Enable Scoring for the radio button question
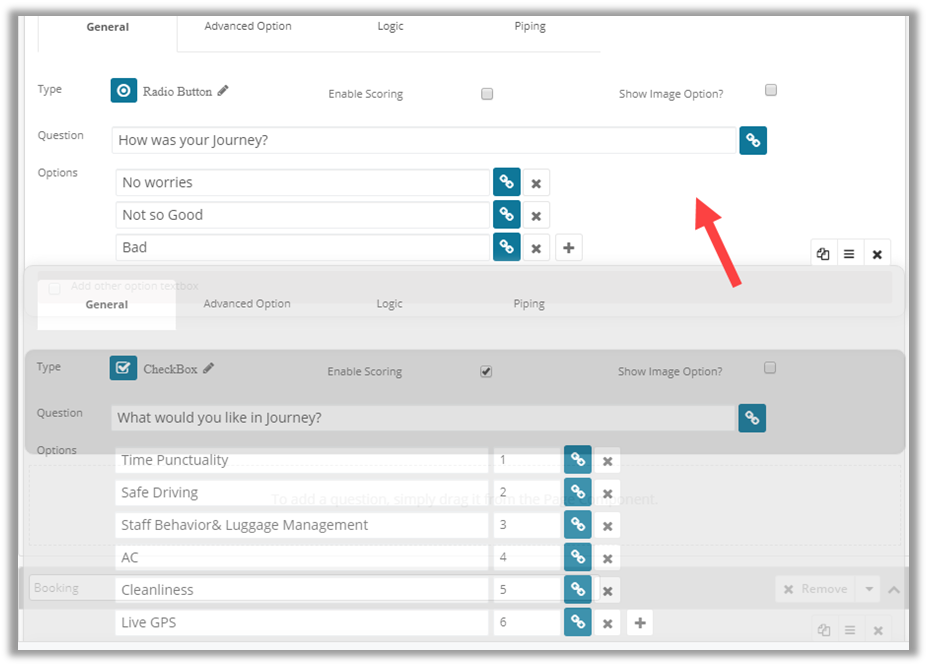The width and height of the screenshot is (928, 666). 487,94
